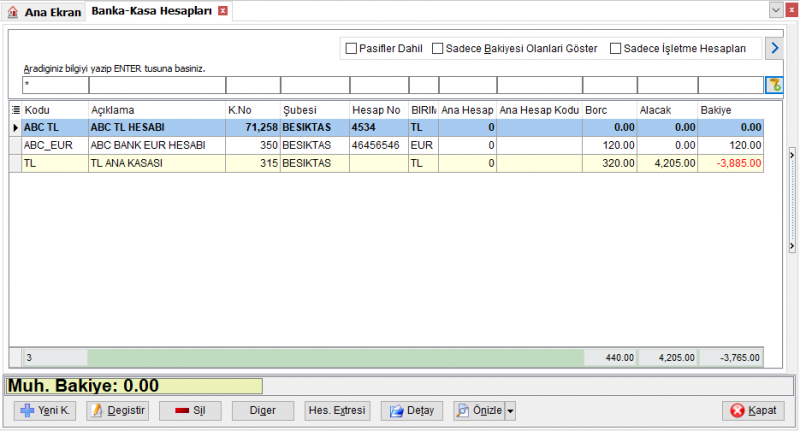The height and width of the screenshot is (431, 800).
Task: Enable the Pasifler Dahil checkbox
Action: [x=351, y=48]
